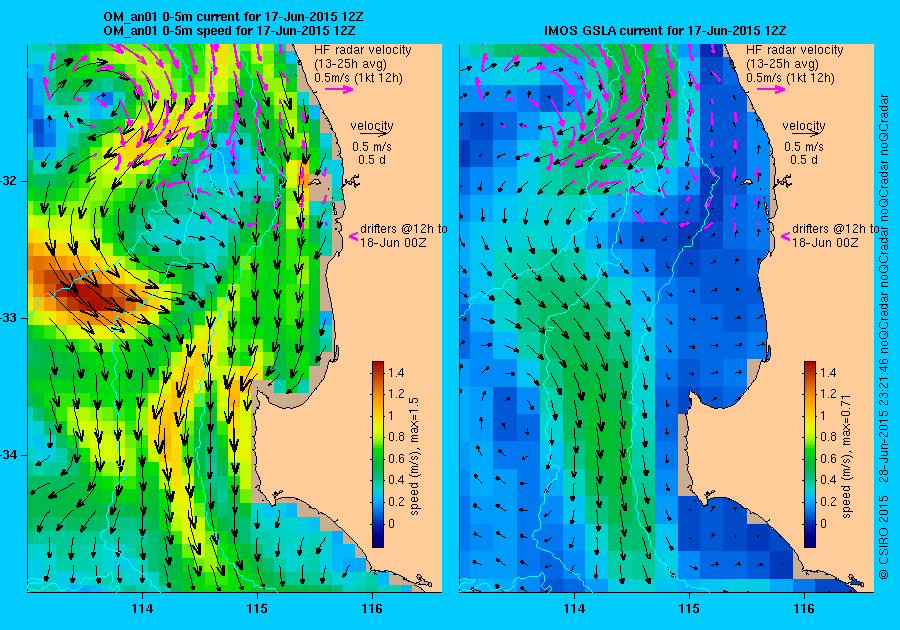
Task: Click the magenta HF radar legend arrow, left map
Action: (339, 89)
